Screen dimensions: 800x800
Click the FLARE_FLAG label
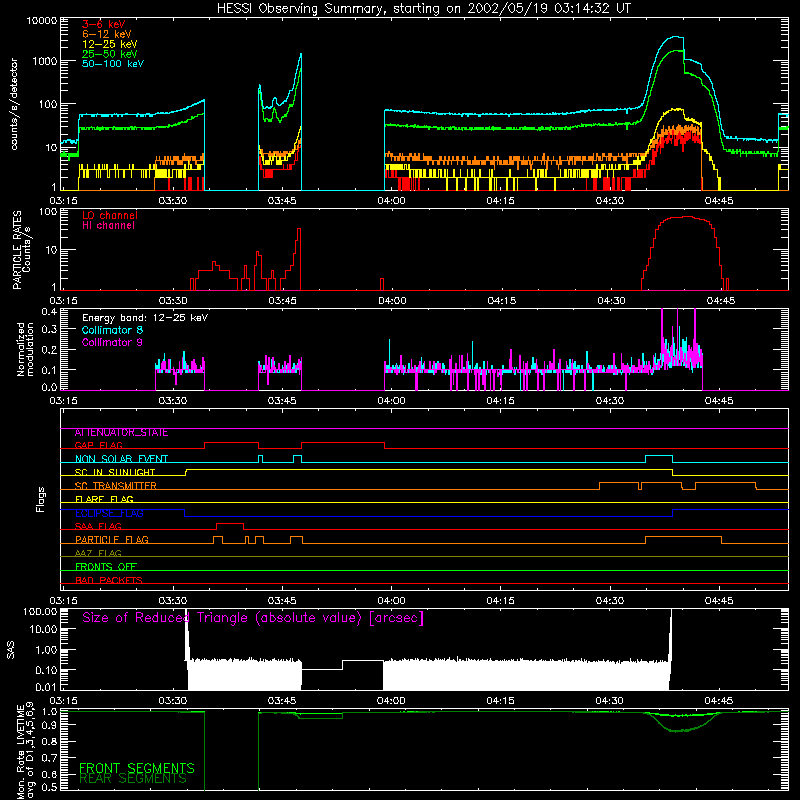[x=104, y=499]
